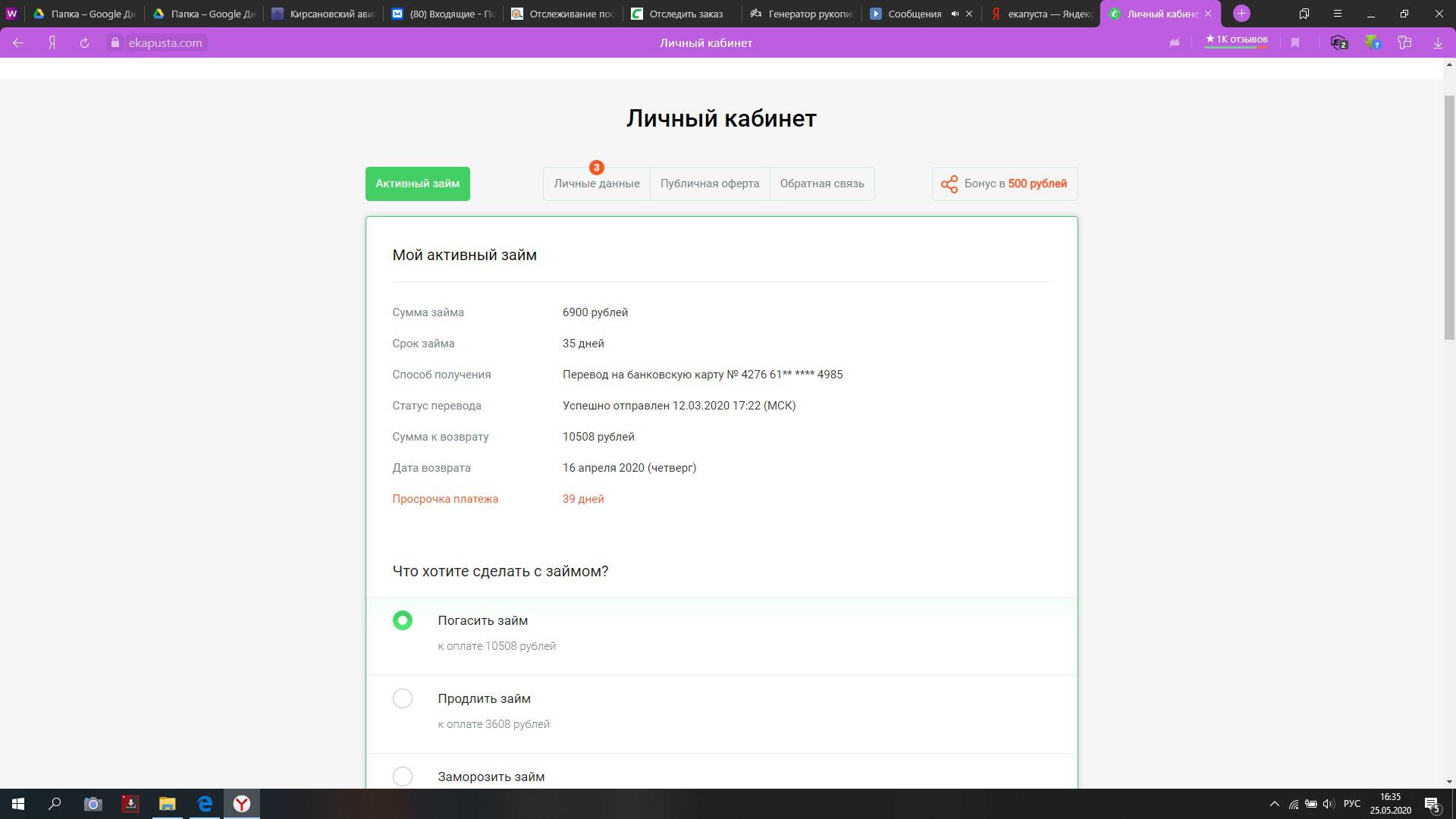Switch to the Генератор рукописного tab
Image resolution: width=1456 pixels, height=819 pixels.
tap(802, 14)
